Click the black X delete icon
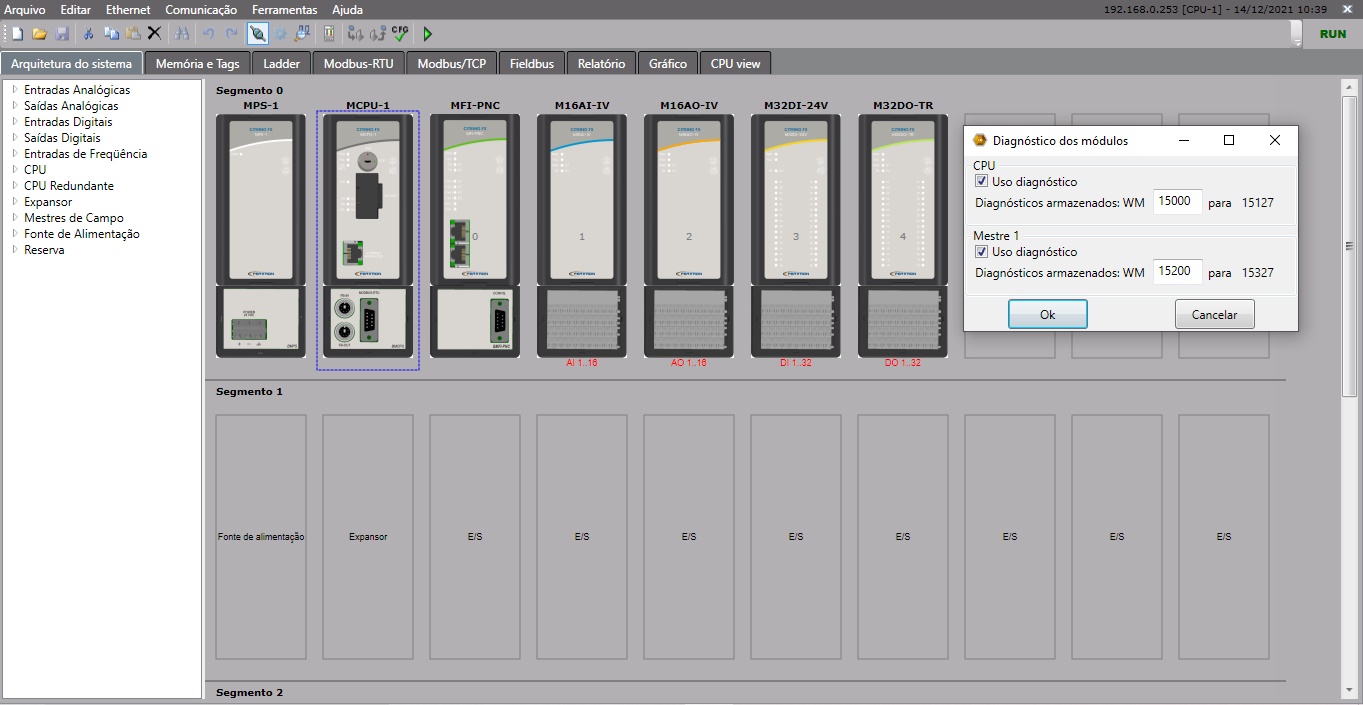The height and width of the screenshot is (705, 1363). (x=155, y=34)
